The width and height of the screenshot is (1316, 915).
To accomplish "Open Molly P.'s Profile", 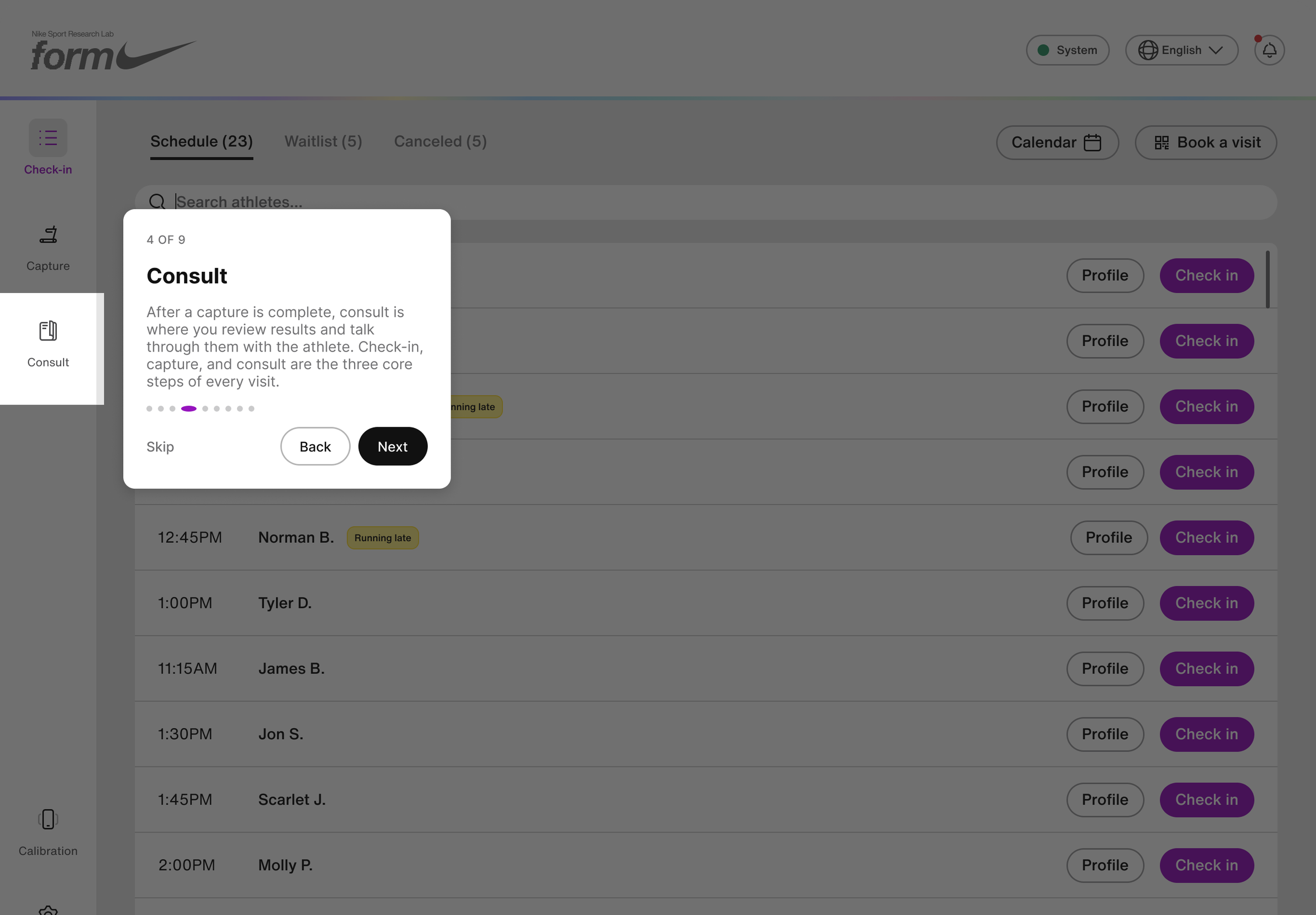I will [x=1105, y=865].
